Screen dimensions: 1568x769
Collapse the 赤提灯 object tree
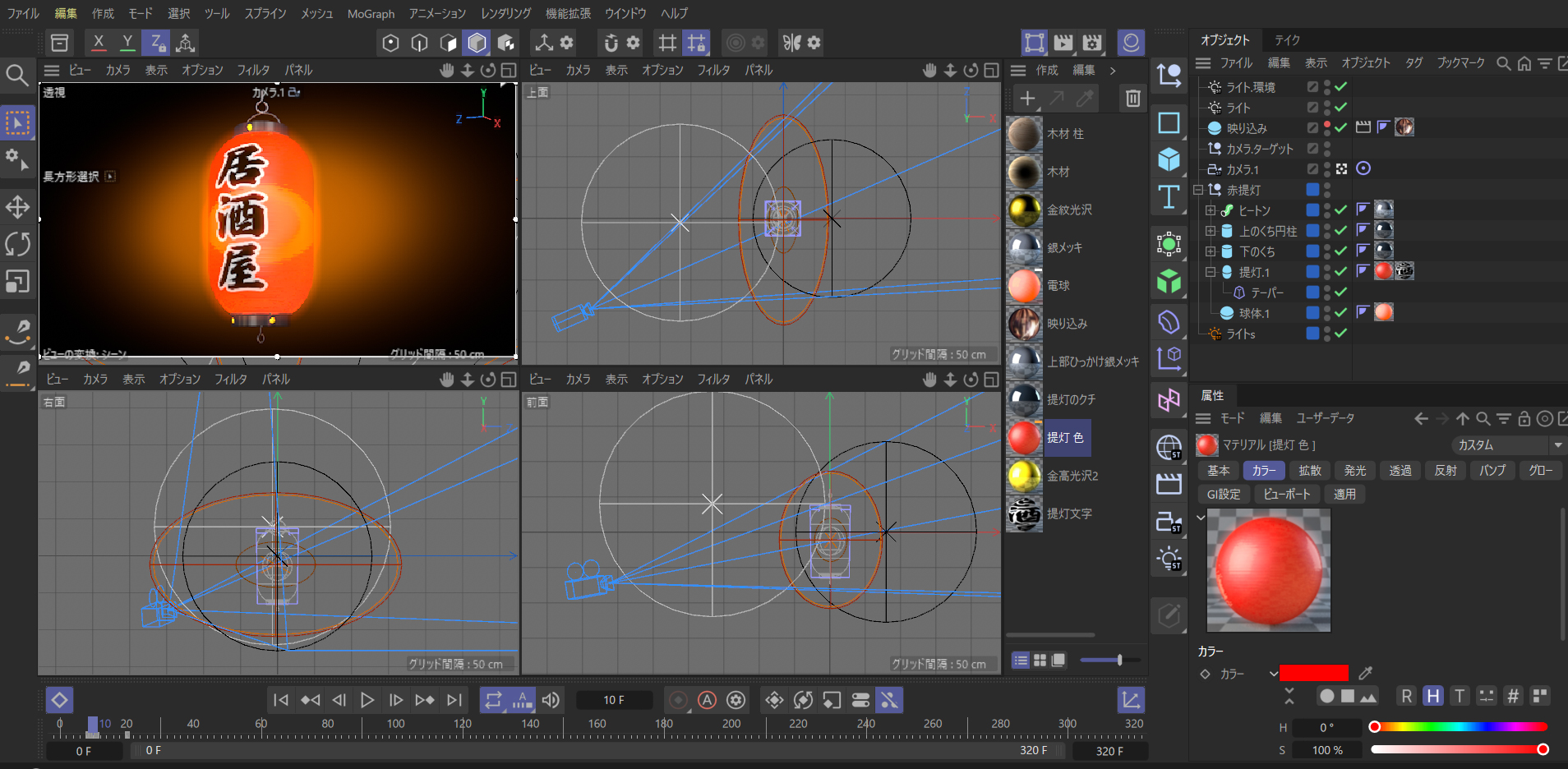[1199, 190]
